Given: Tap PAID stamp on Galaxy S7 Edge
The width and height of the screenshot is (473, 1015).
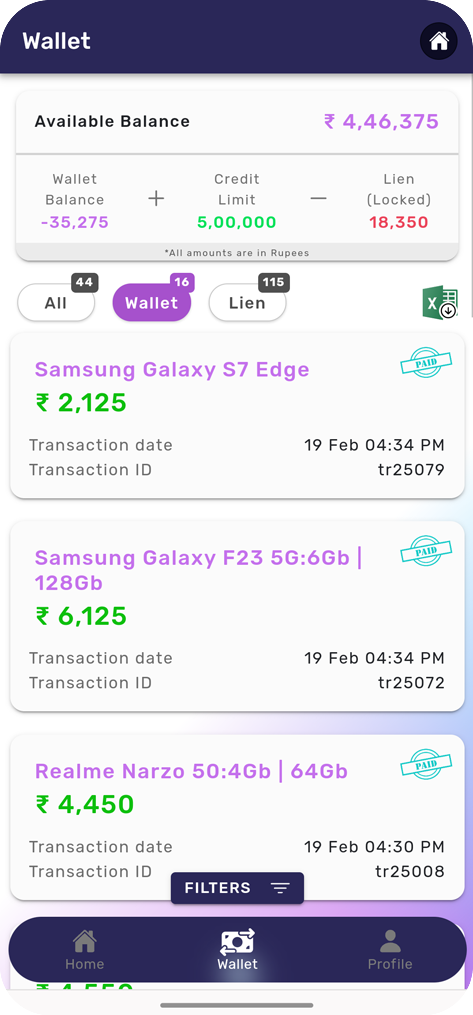Looking at the screenshot, I should (426, 362).
